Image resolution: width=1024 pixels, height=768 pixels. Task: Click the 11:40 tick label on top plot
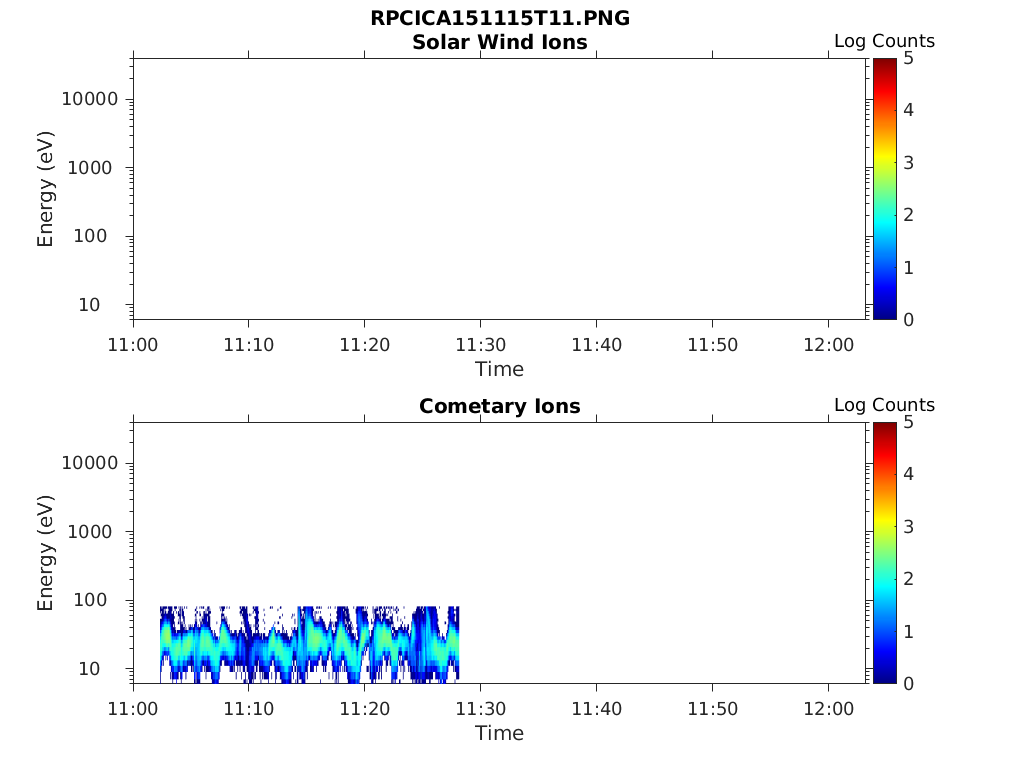click(x=597, y=345)
